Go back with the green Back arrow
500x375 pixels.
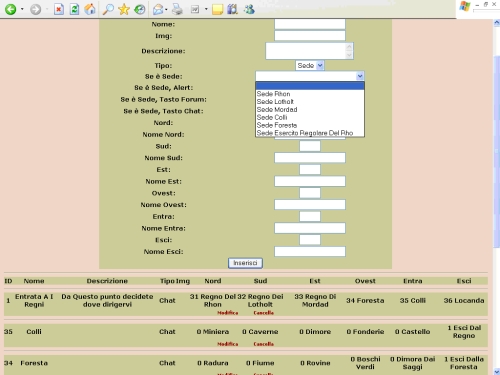10,9
